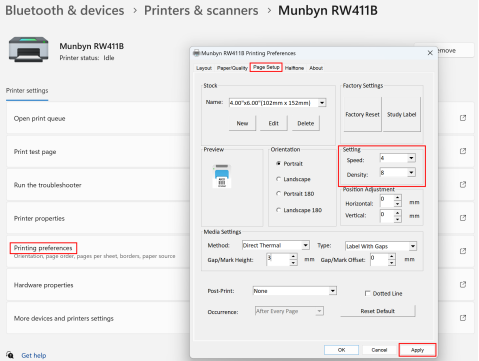479x361 pixels.
Task: Switch to the Paper/Quality tab
Action: [232, 68]
